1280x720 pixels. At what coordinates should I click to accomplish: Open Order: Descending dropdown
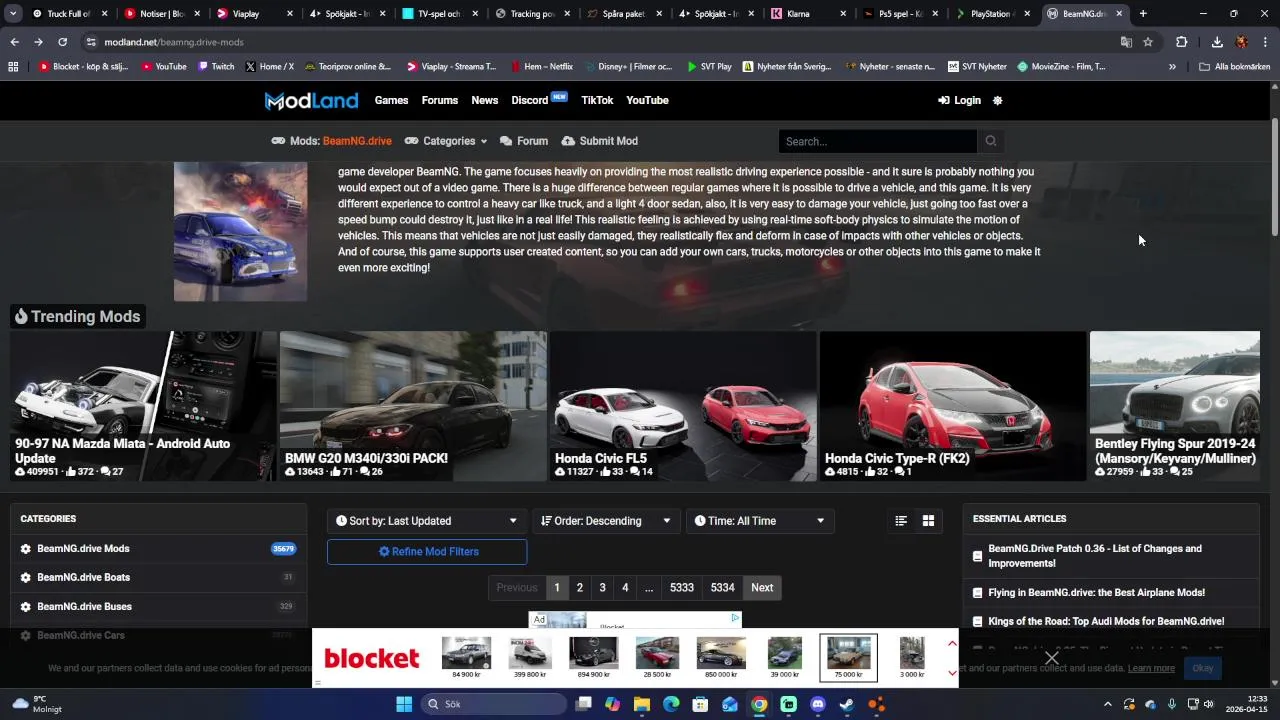tap(606, 521)
